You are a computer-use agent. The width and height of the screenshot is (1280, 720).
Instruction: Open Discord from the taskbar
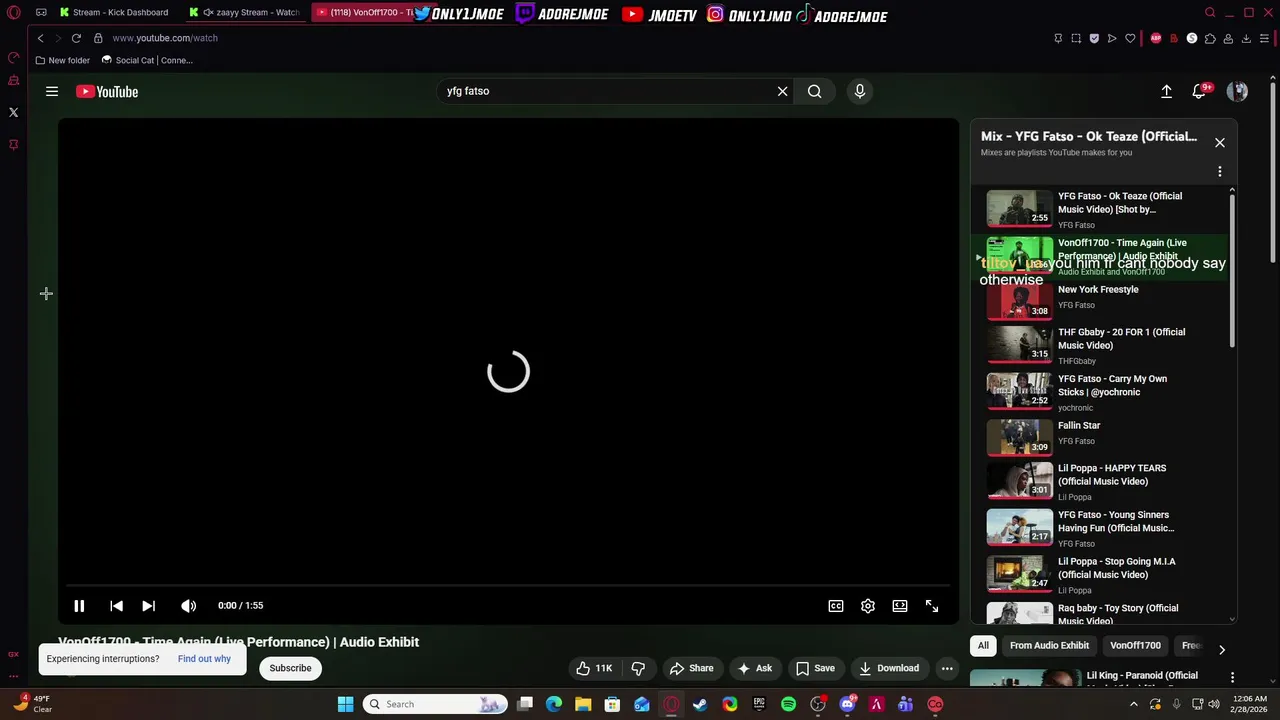(847, 704)
